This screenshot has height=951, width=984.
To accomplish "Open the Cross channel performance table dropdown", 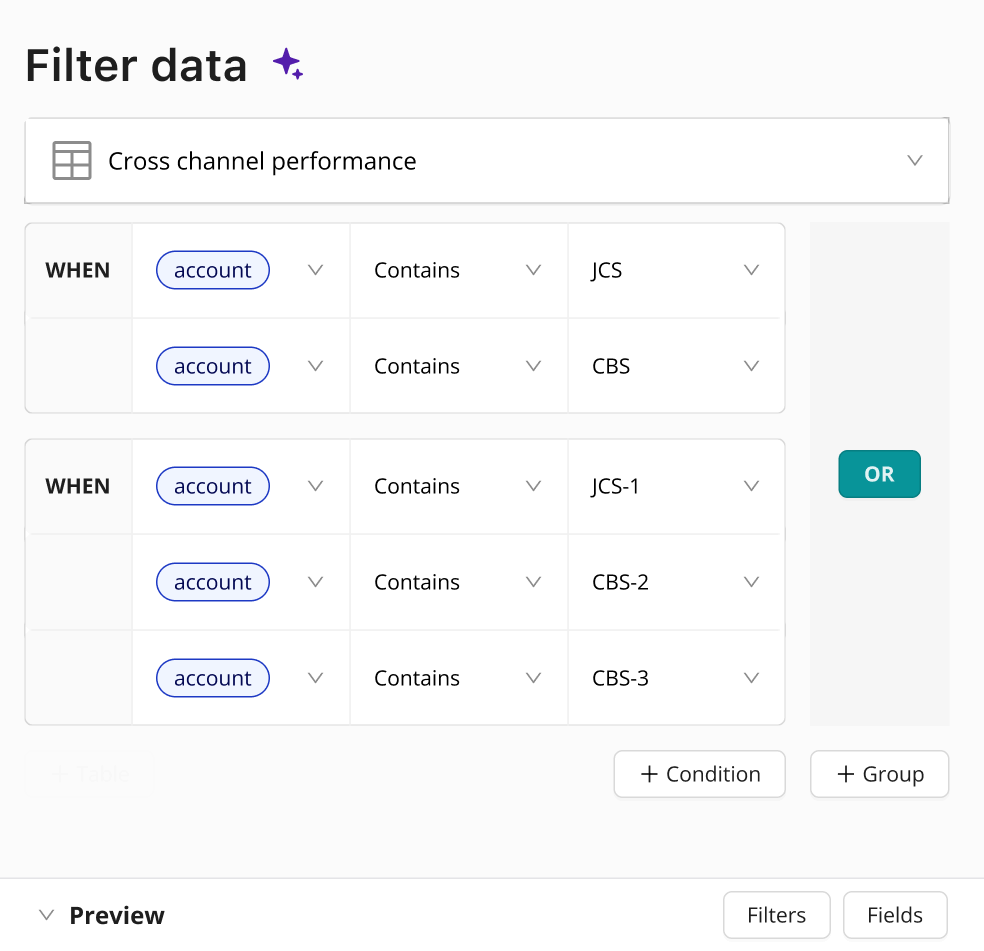I will [x=914, y=161].
